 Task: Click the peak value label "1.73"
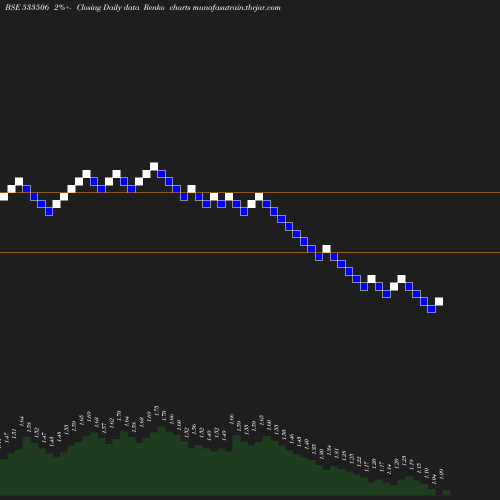coord(156,410)
